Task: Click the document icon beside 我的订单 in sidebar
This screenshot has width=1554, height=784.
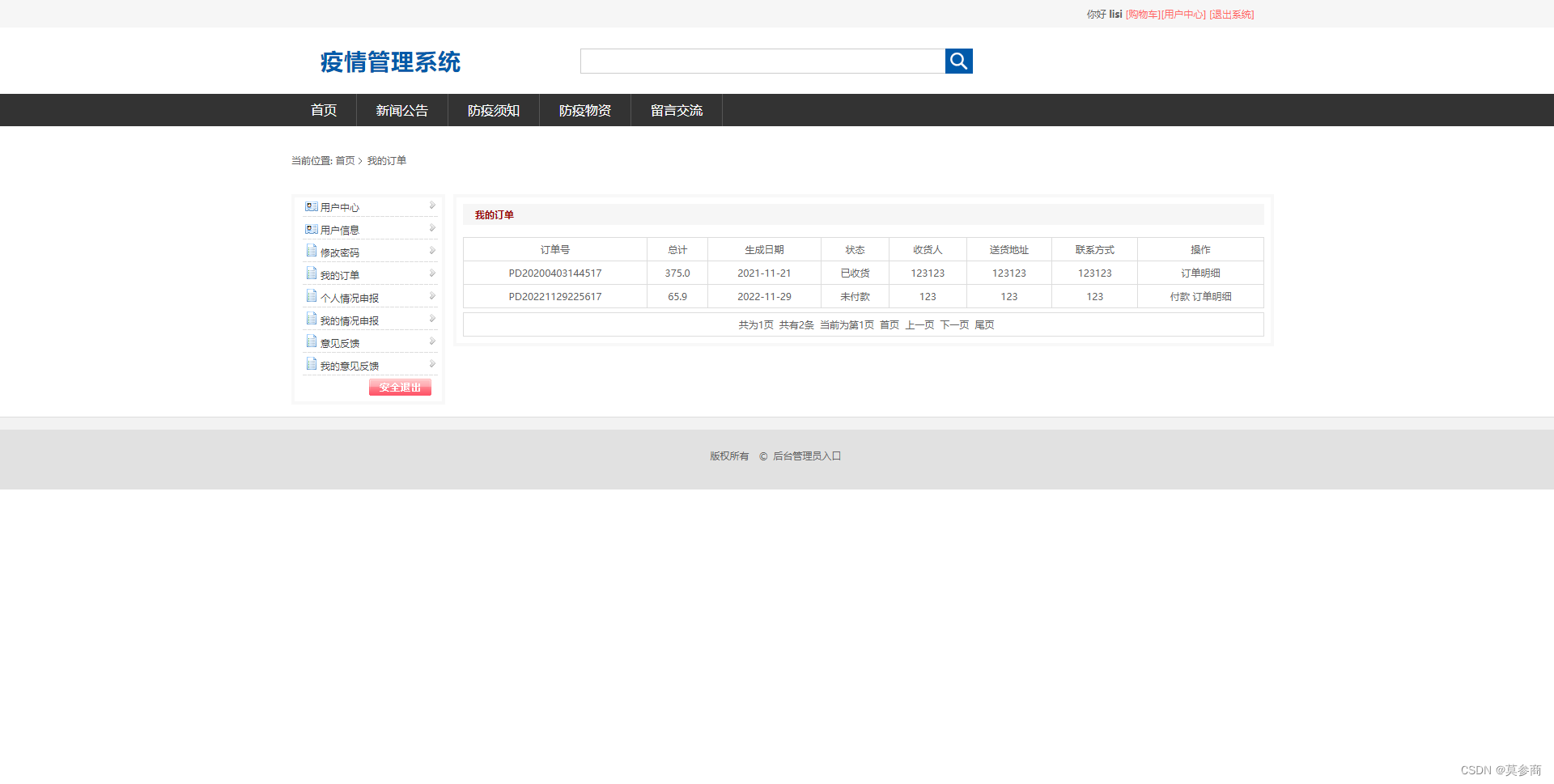Action: 312,273
